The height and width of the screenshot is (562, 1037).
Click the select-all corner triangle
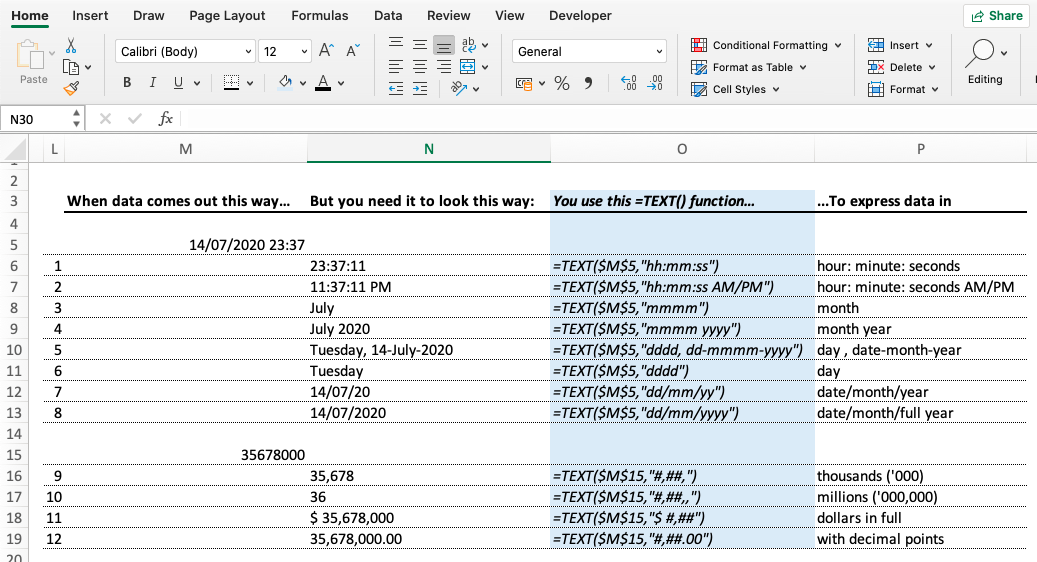pos(15,149)
